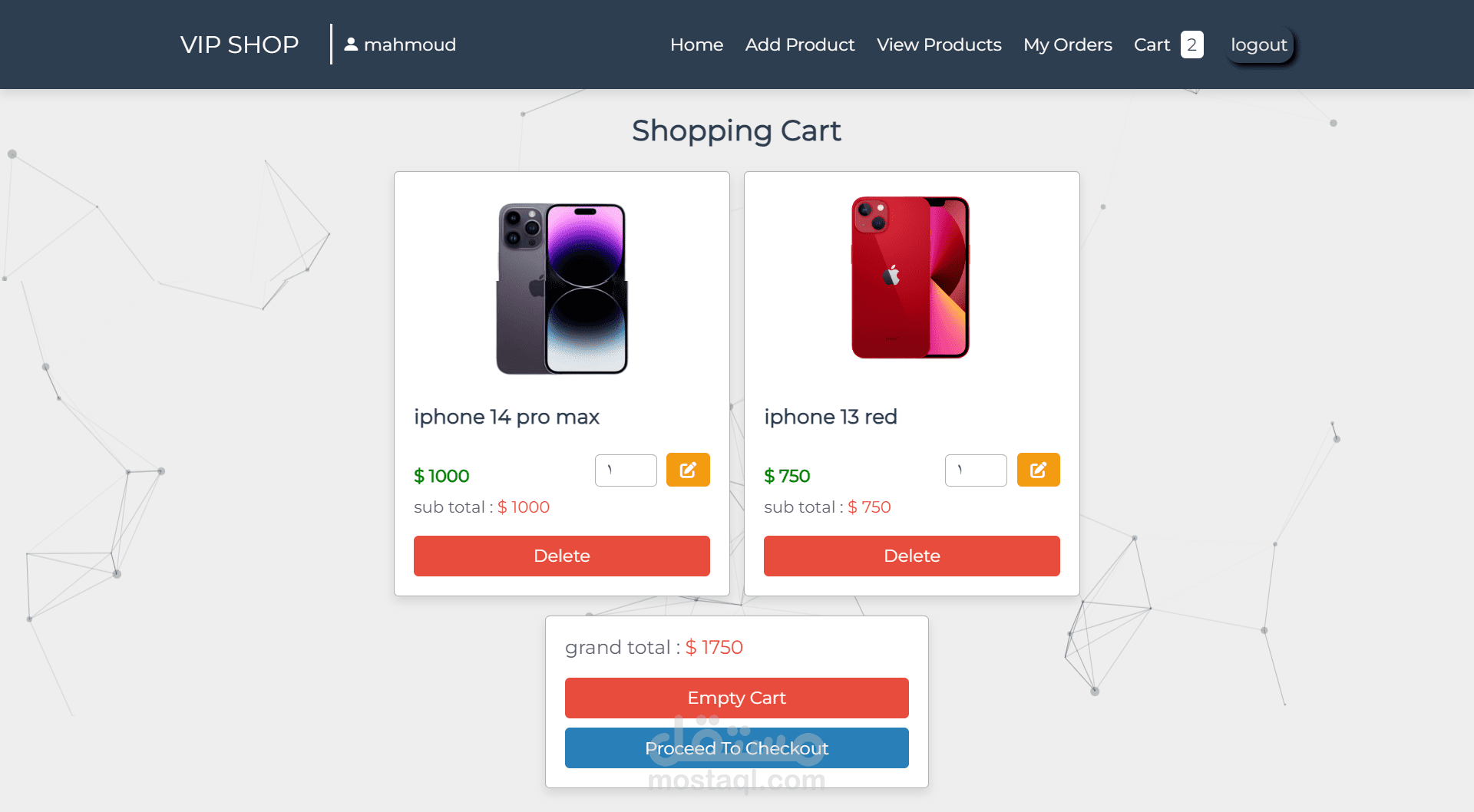Open the Cart link in navbar
The width and height of the screenshot is (1474, 812).
point(1152,45)
